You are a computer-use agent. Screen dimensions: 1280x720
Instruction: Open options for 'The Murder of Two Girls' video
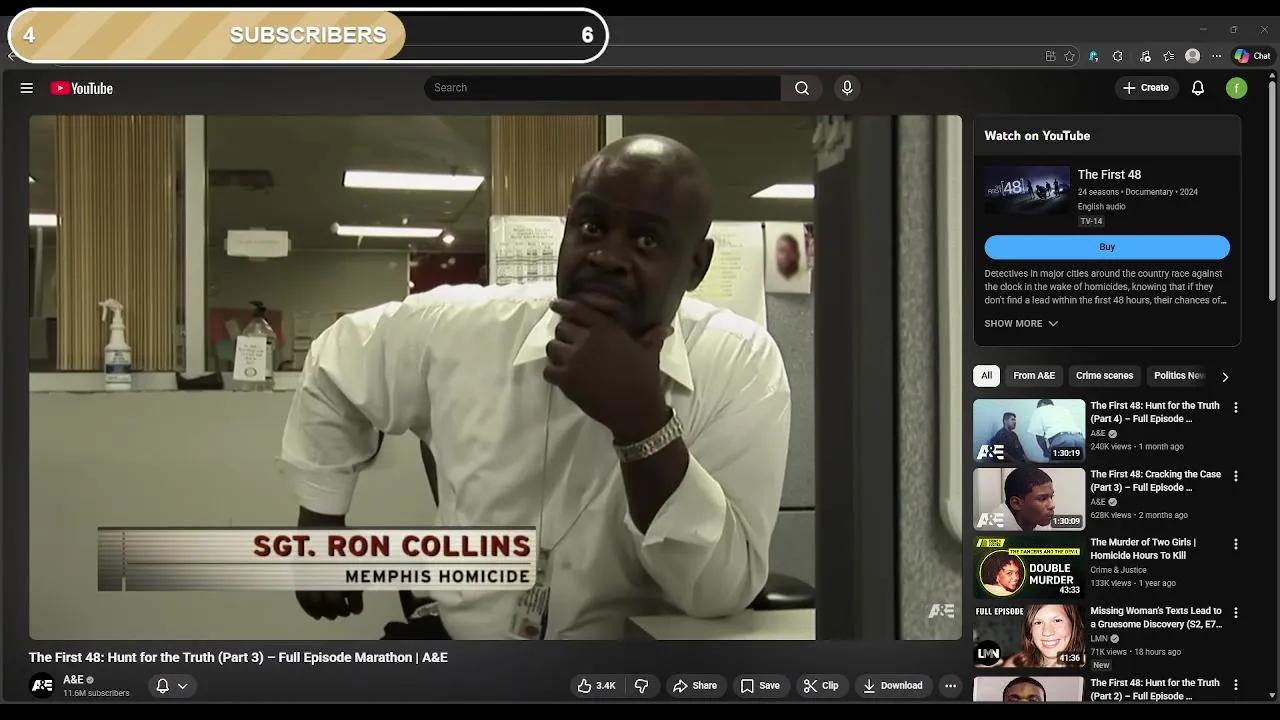[x=1236, y=545]
